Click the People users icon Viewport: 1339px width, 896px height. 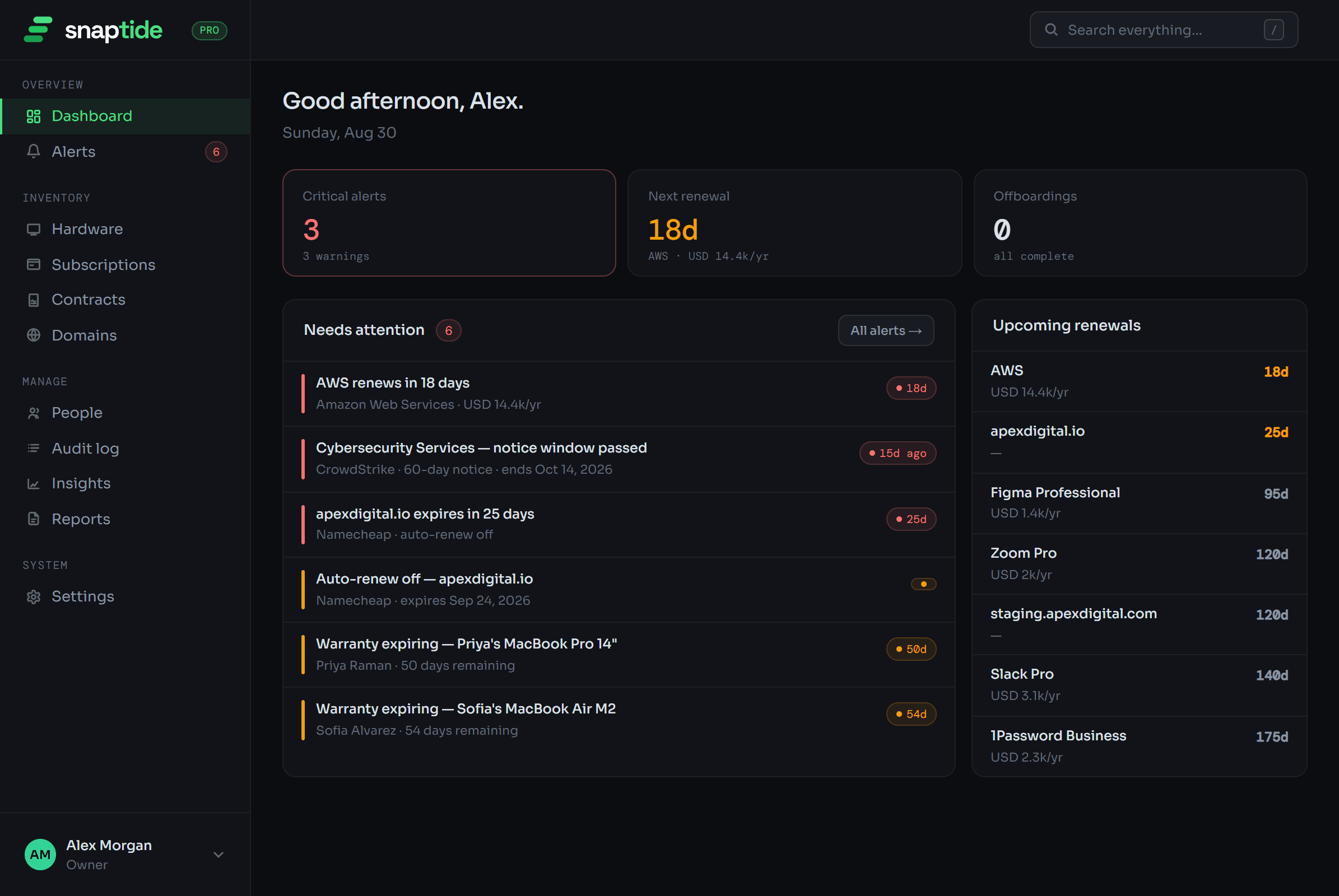pos(34,413)
